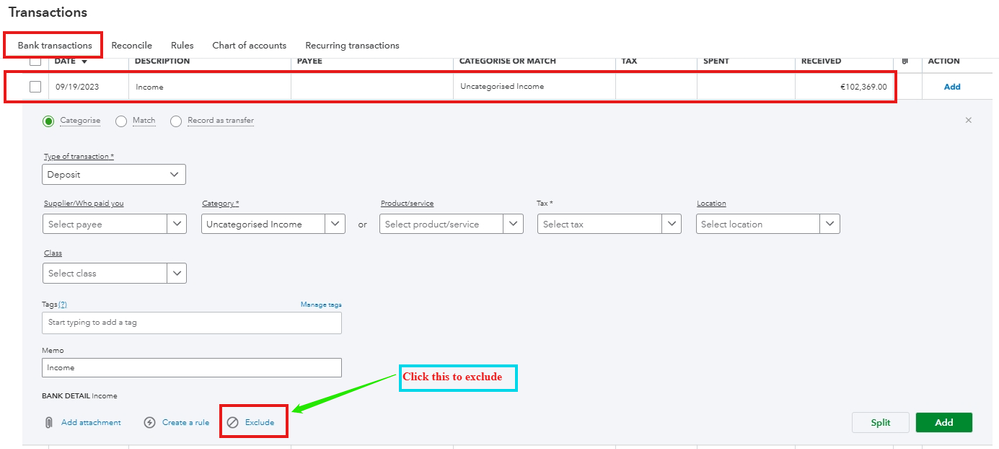Open the Rules tab
The height and width of the screenshot is (449, 999).
(182, 46)
